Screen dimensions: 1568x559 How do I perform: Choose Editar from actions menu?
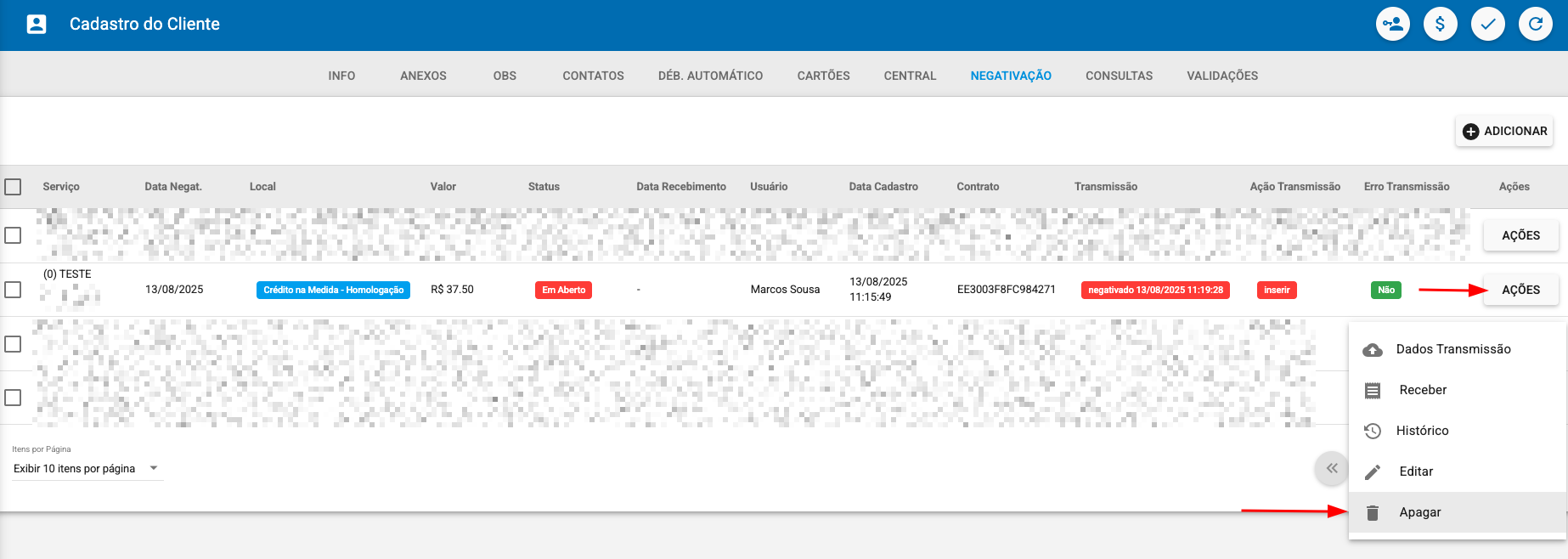[x=1458, y=471]
